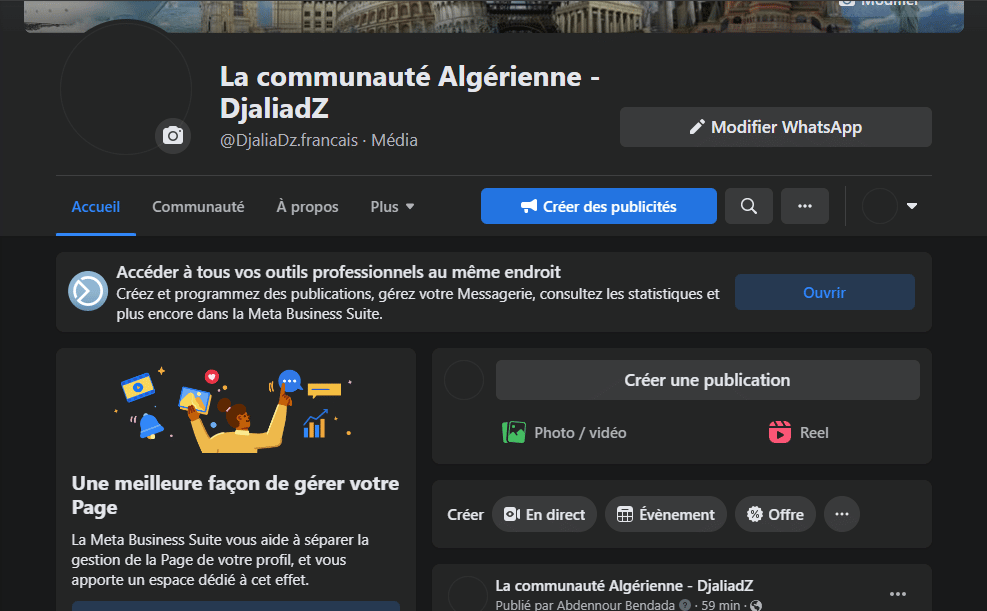Click Abdennour Bendada publisher name

616,605
